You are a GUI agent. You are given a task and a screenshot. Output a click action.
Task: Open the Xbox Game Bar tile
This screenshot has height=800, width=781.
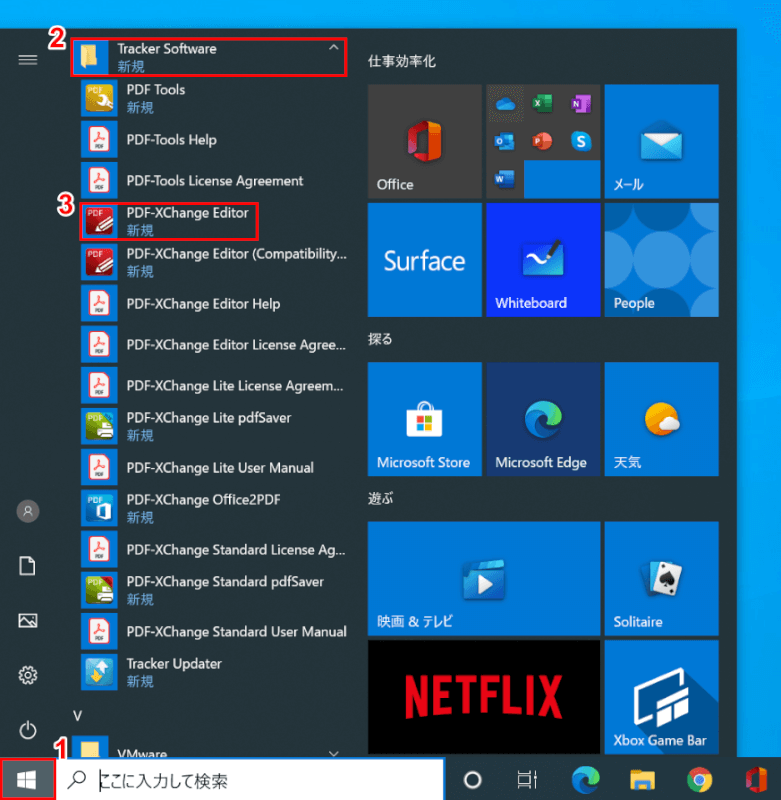(662, 697)
